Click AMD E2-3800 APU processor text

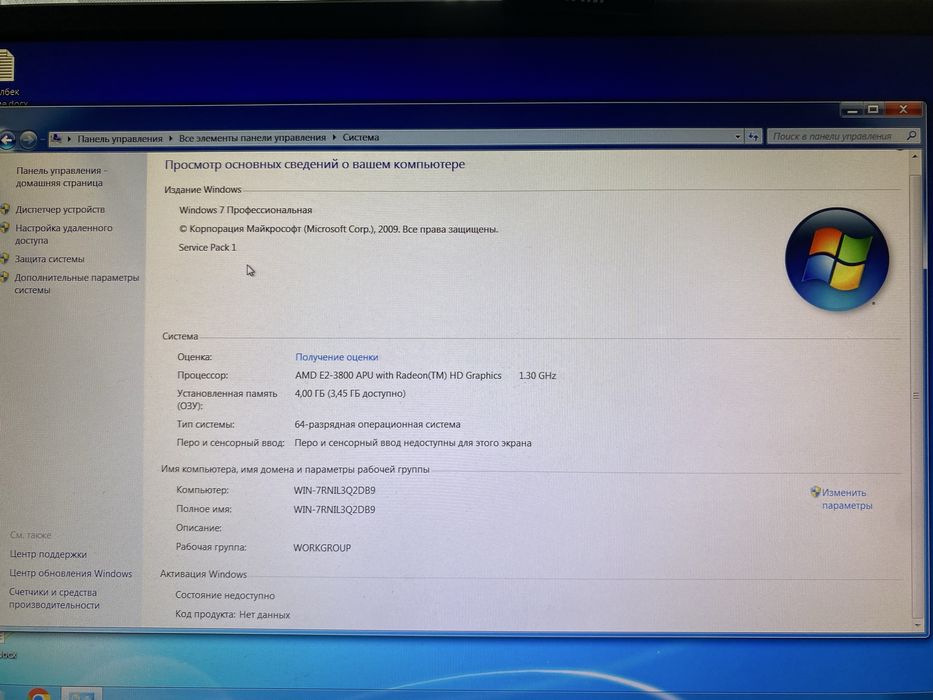[398, 376]
